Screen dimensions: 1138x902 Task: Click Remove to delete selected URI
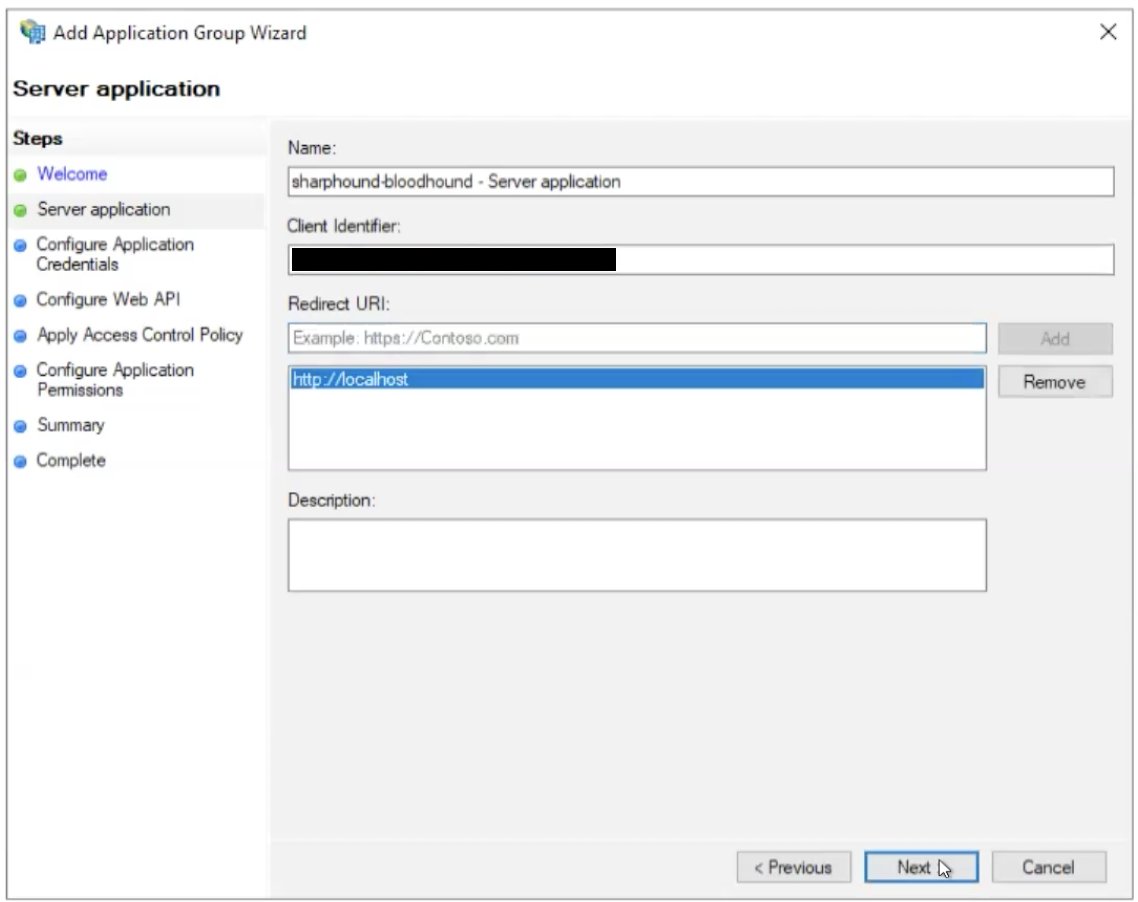(1055, 382)
